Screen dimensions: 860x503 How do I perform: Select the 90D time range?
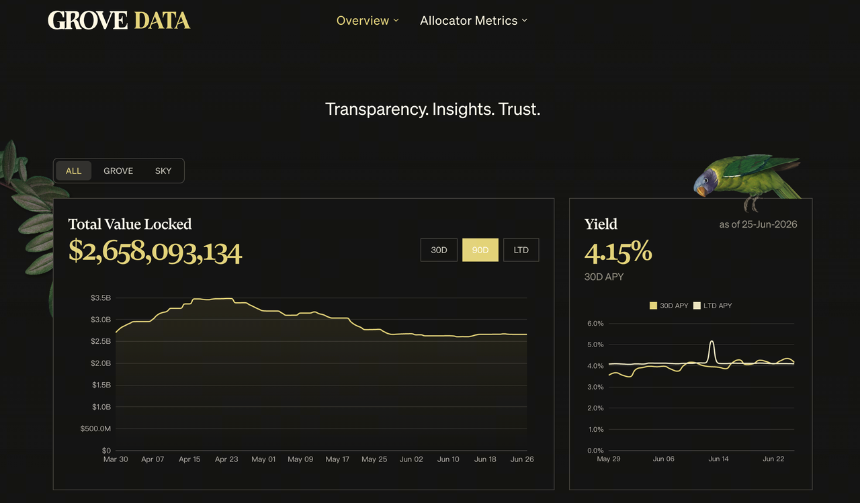pos(480,250)
